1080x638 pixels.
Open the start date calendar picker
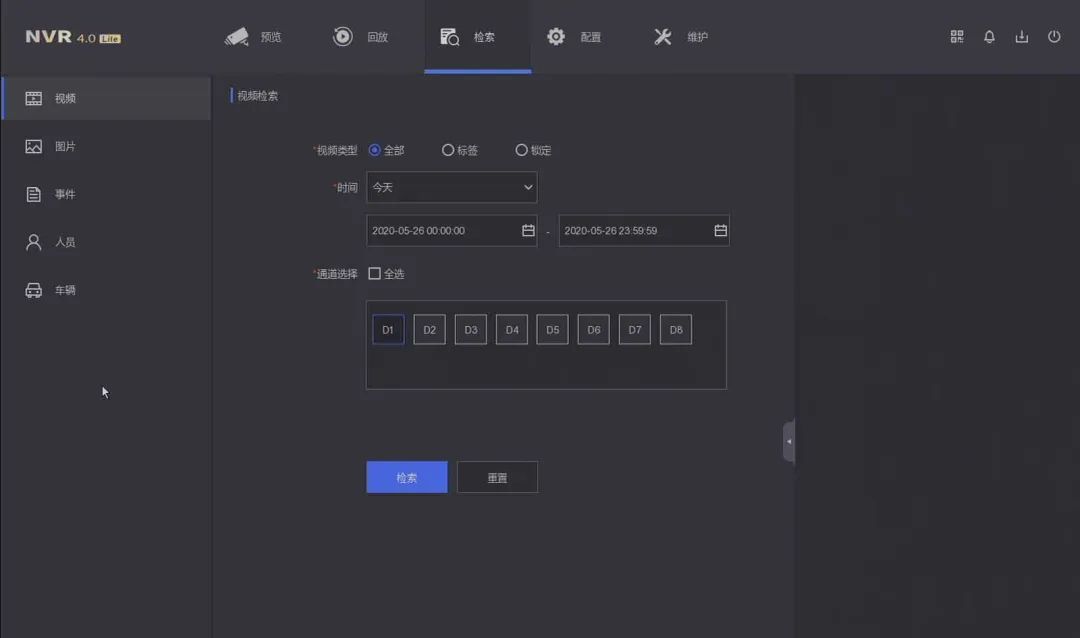pos(528,231)
